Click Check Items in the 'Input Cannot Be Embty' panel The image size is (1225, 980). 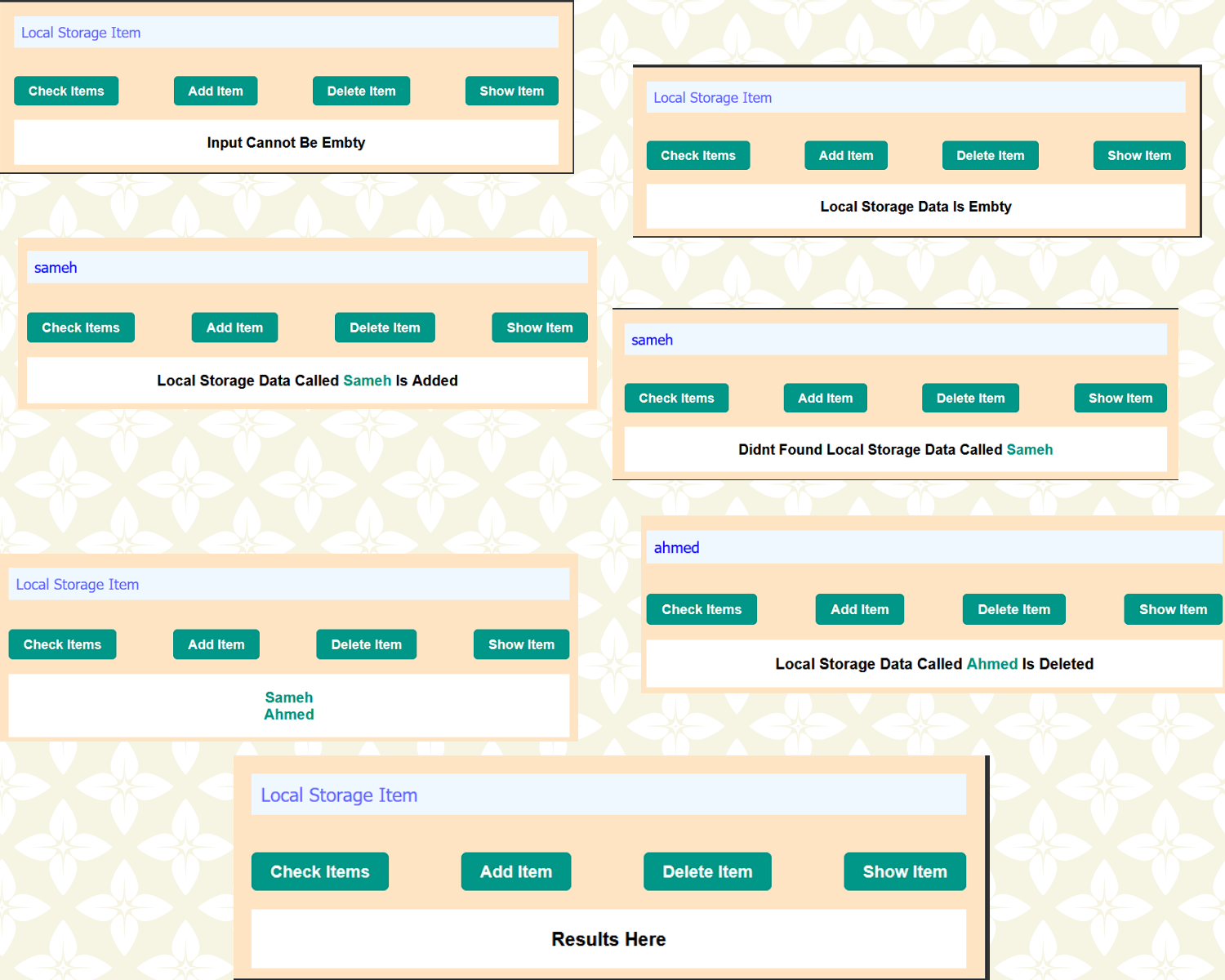(x=65, y=91)
